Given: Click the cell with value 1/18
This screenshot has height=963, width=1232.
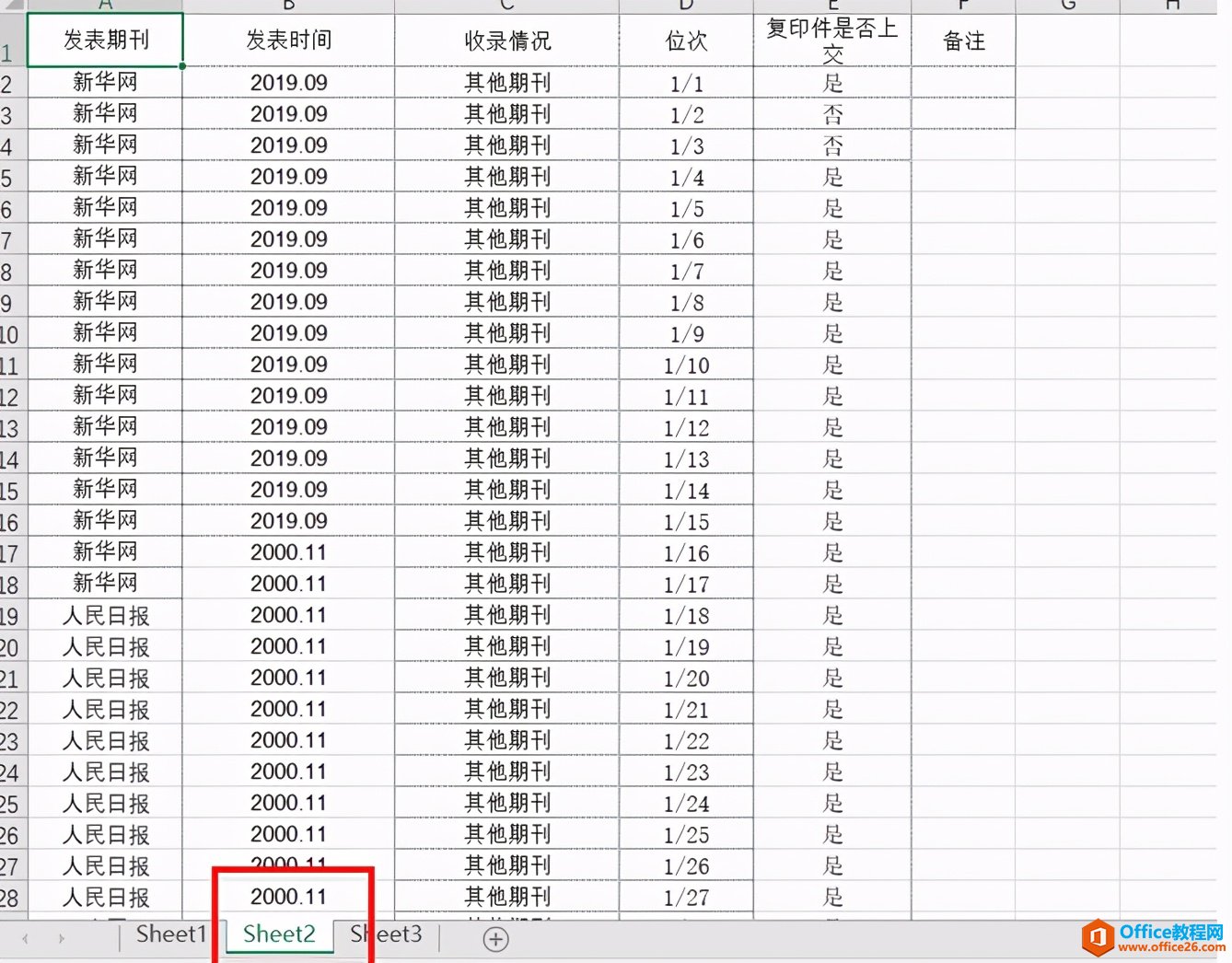Looking at the screenshot, I should click(x=686, y=615).
